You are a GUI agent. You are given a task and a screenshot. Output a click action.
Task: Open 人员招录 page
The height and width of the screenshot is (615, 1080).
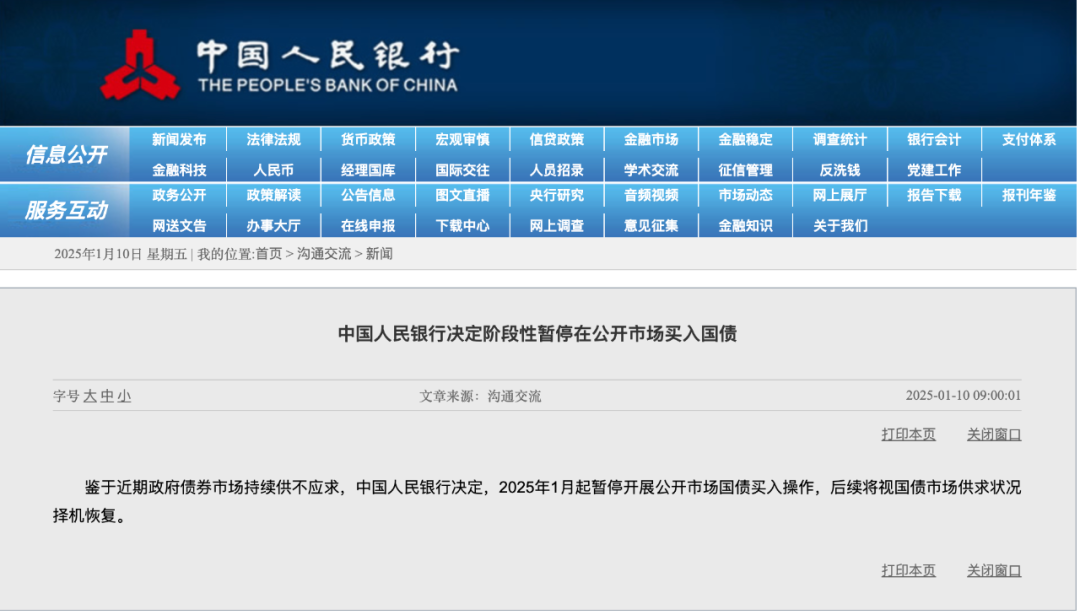(557, 170)
